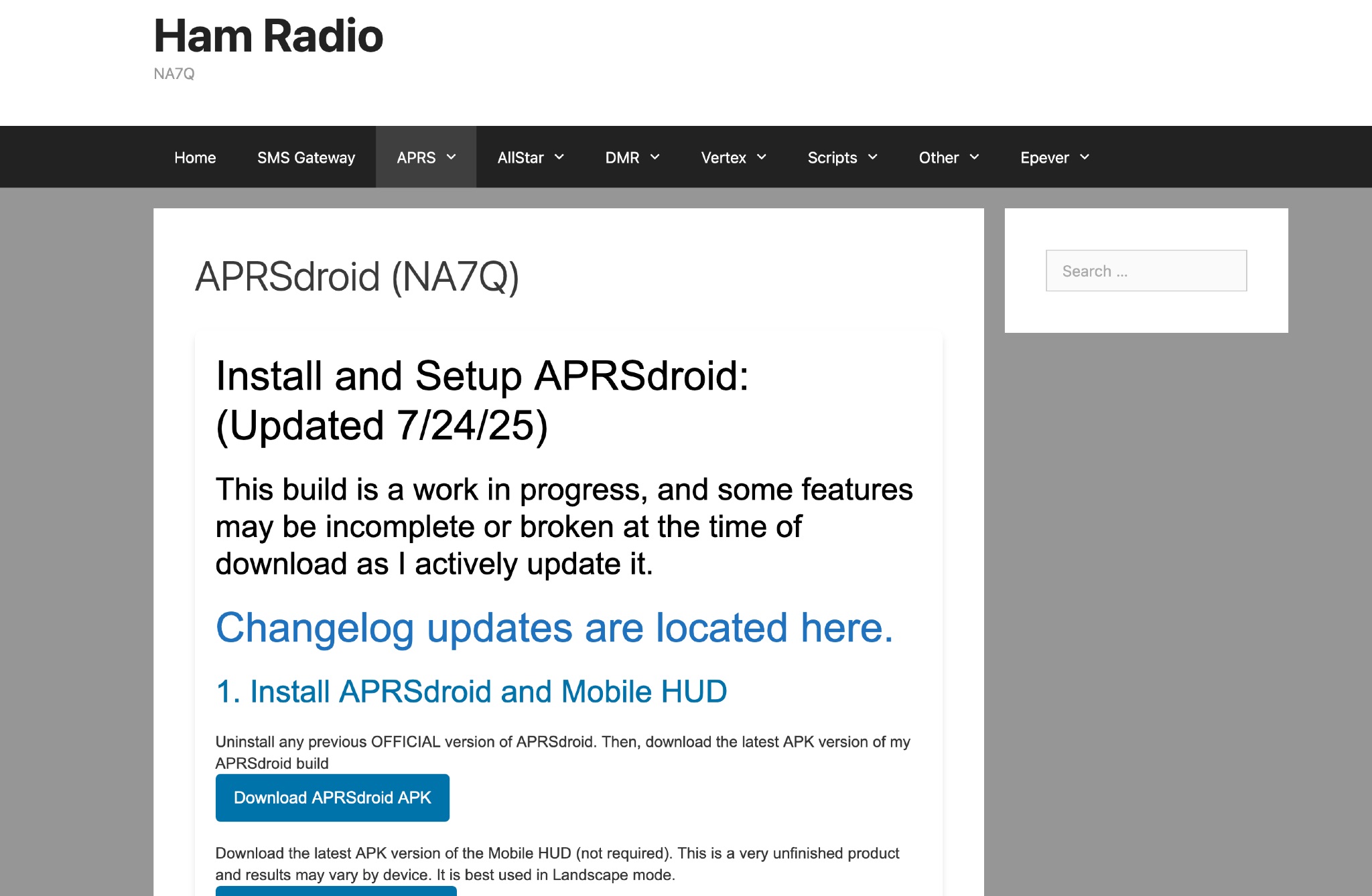This screenshot has width=1372, height=896.
Task: Expand the Epever dropdown chevron
Action: [x=1085, y=157]
